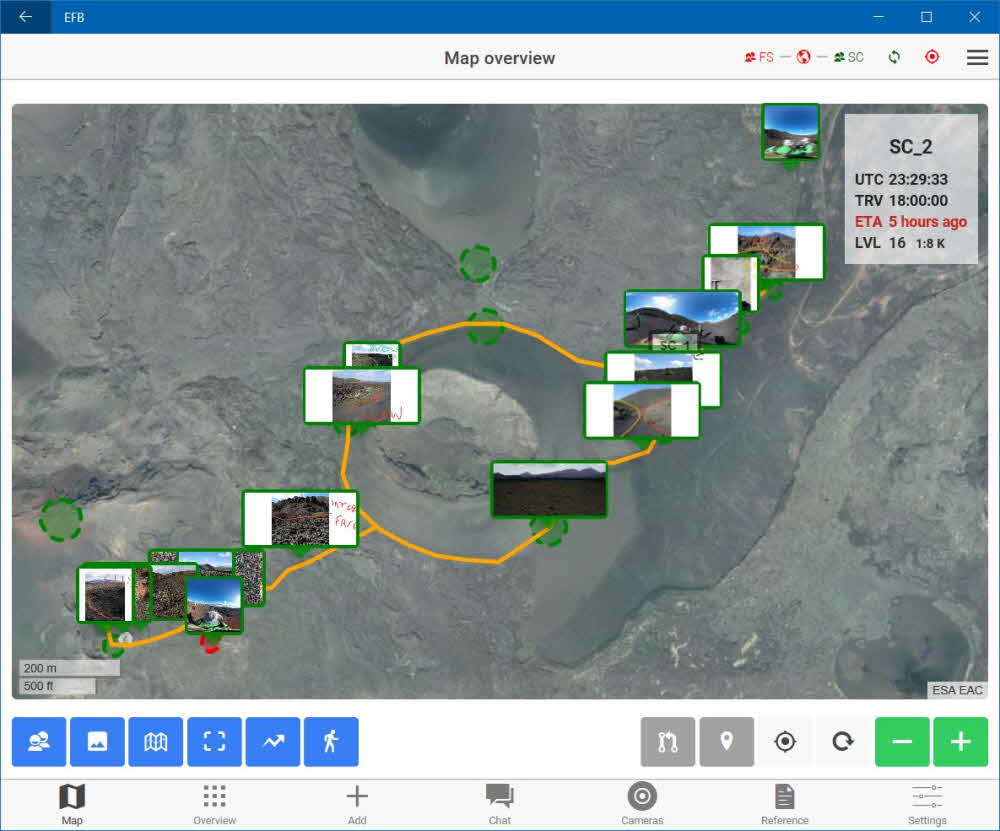Image resolution: width=1000 pixels, height=831 pixels.
Task: Click the gray route path button
Action: coord(668,742)
